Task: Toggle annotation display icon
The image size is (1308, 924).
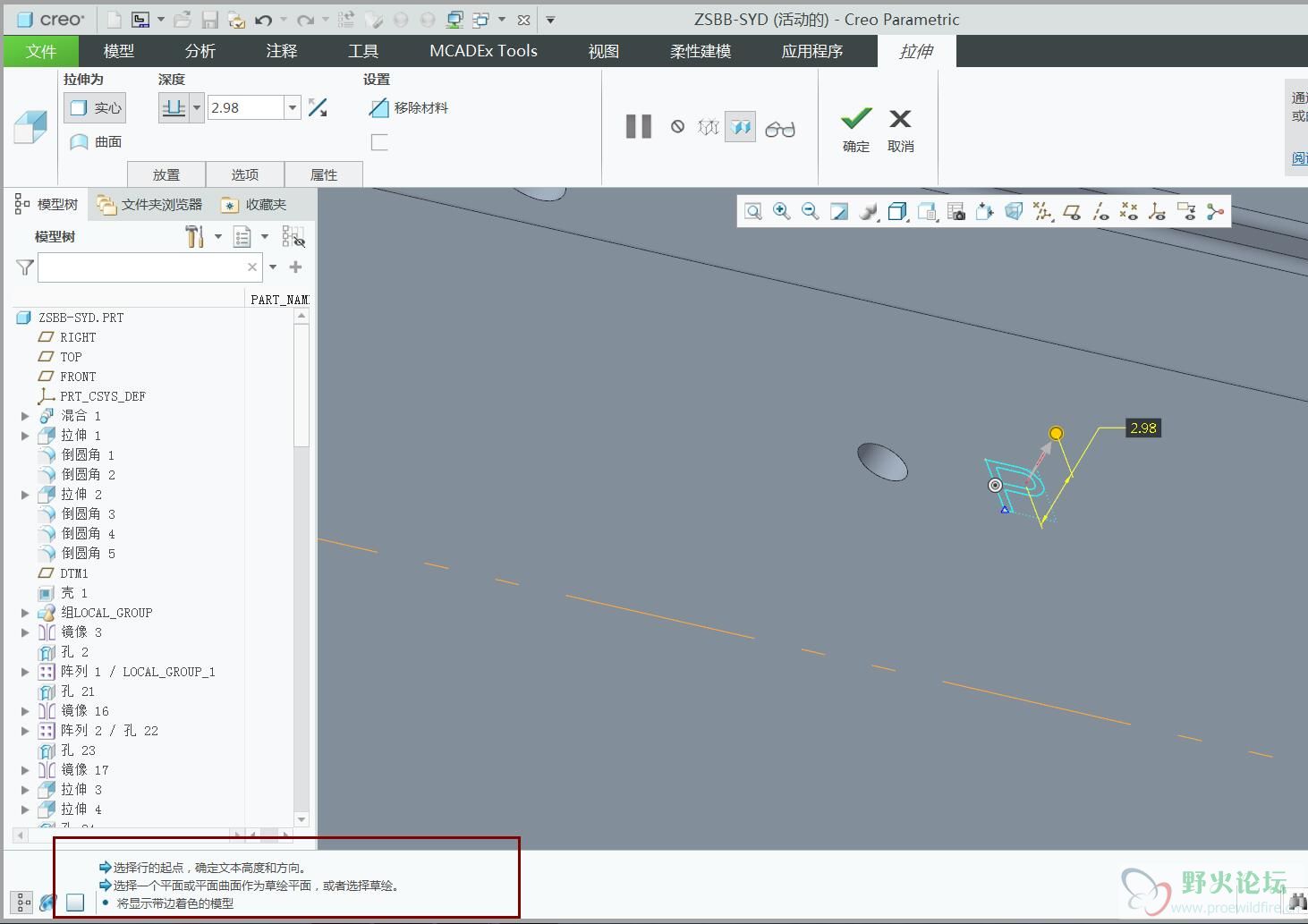Action: [1186, 212]
